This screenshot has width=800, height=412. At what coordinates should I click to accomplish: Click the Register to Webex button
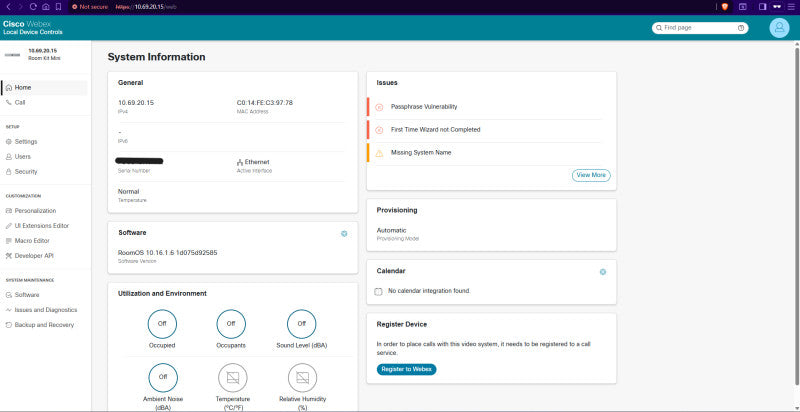[x=407, y=369]
